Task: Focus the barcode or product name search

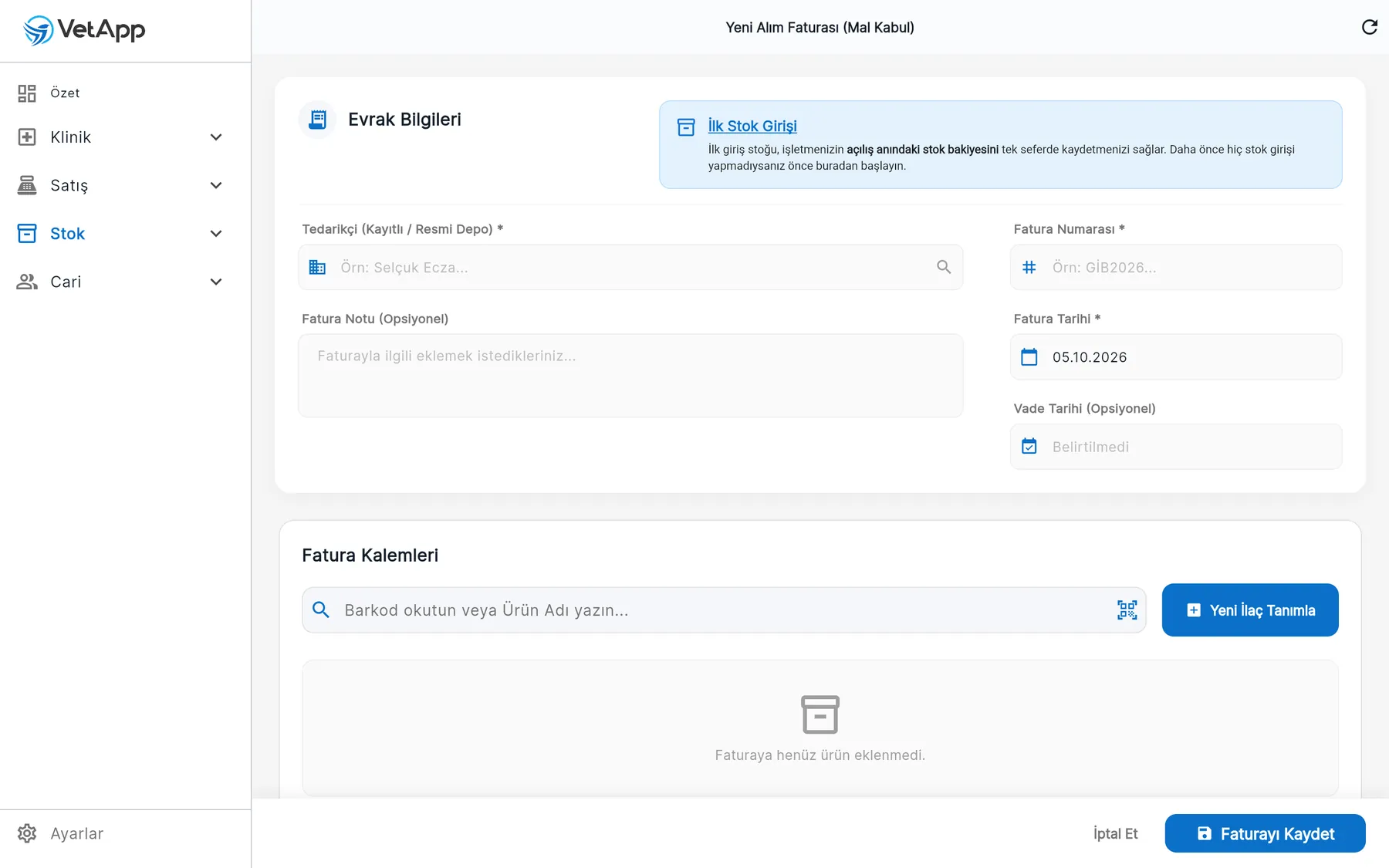Action: 724,610
